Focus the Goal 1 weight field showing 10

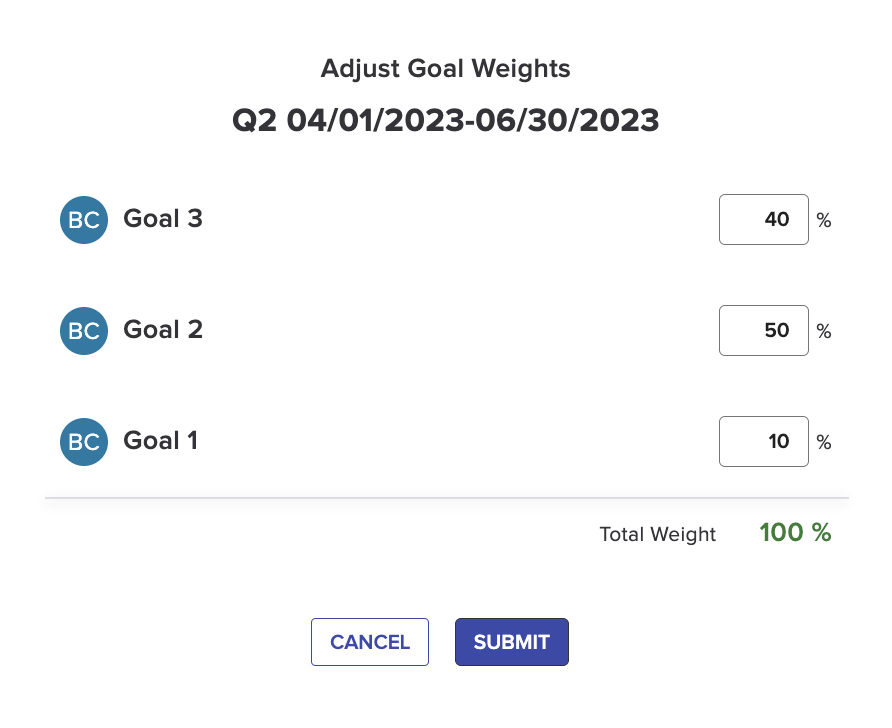point(763,441)
